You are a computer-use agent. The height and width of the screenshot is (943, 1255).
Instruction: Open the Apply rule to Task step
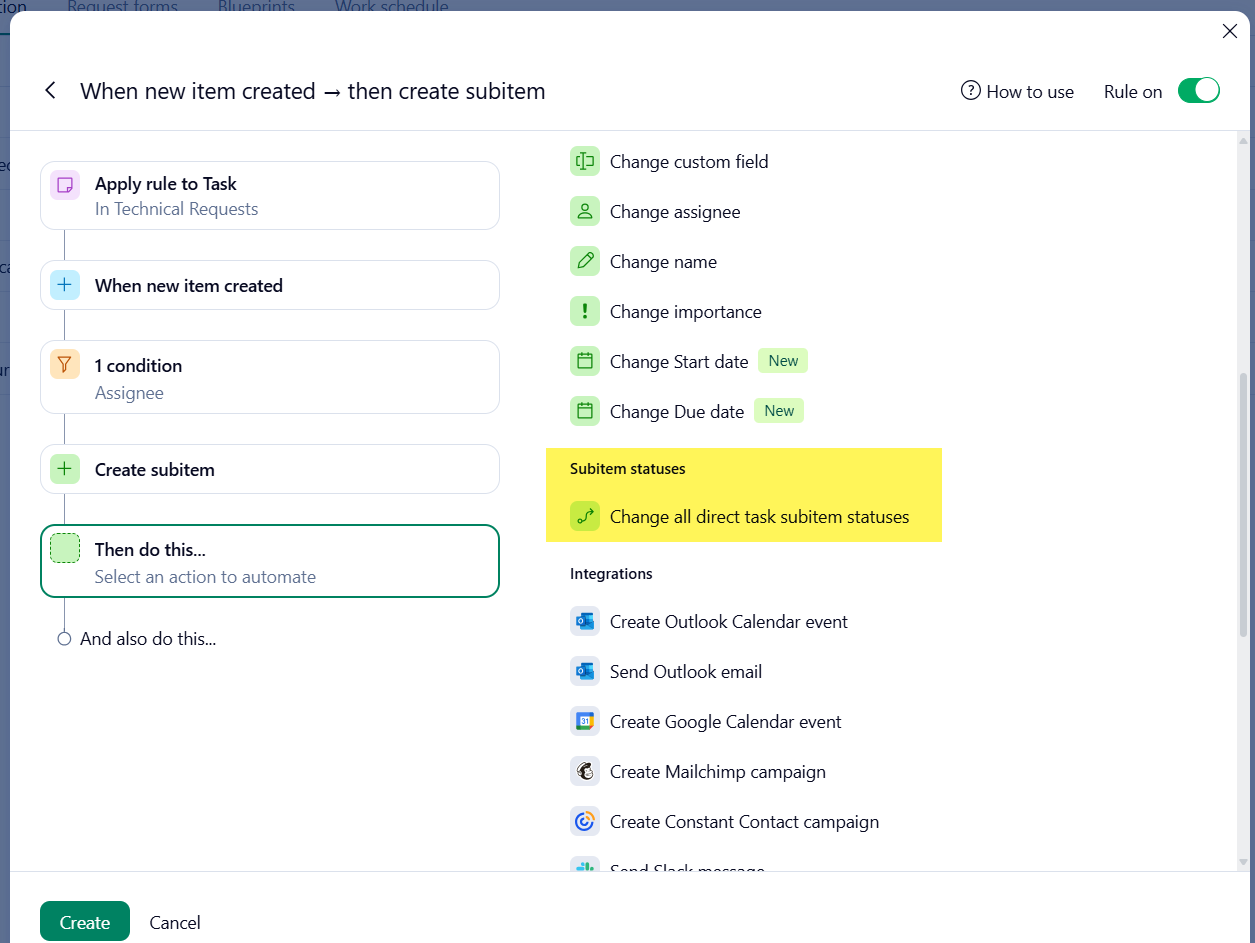(x=270, y=196)
